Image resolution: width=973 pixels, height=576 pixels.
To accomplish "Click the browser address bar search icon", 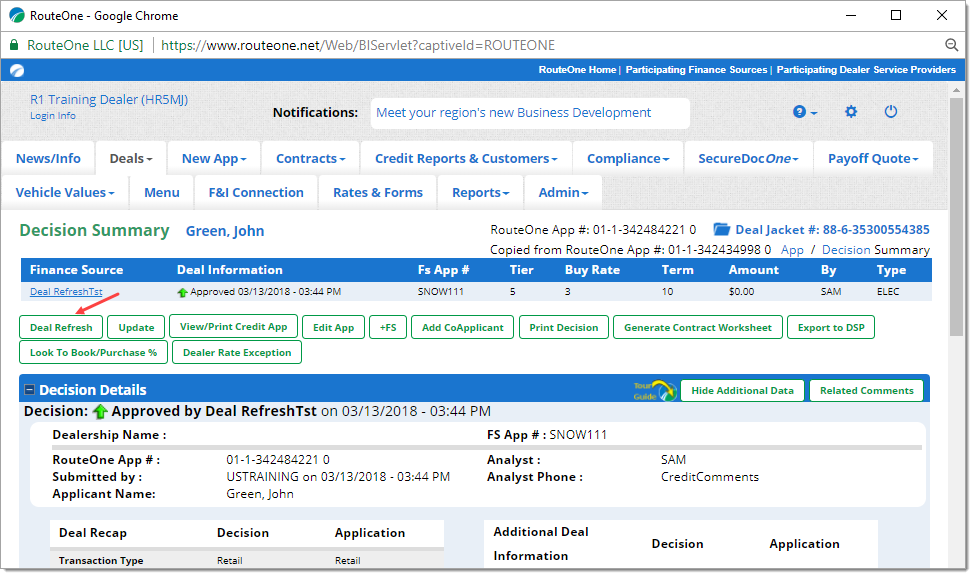I will coord(951,45).
